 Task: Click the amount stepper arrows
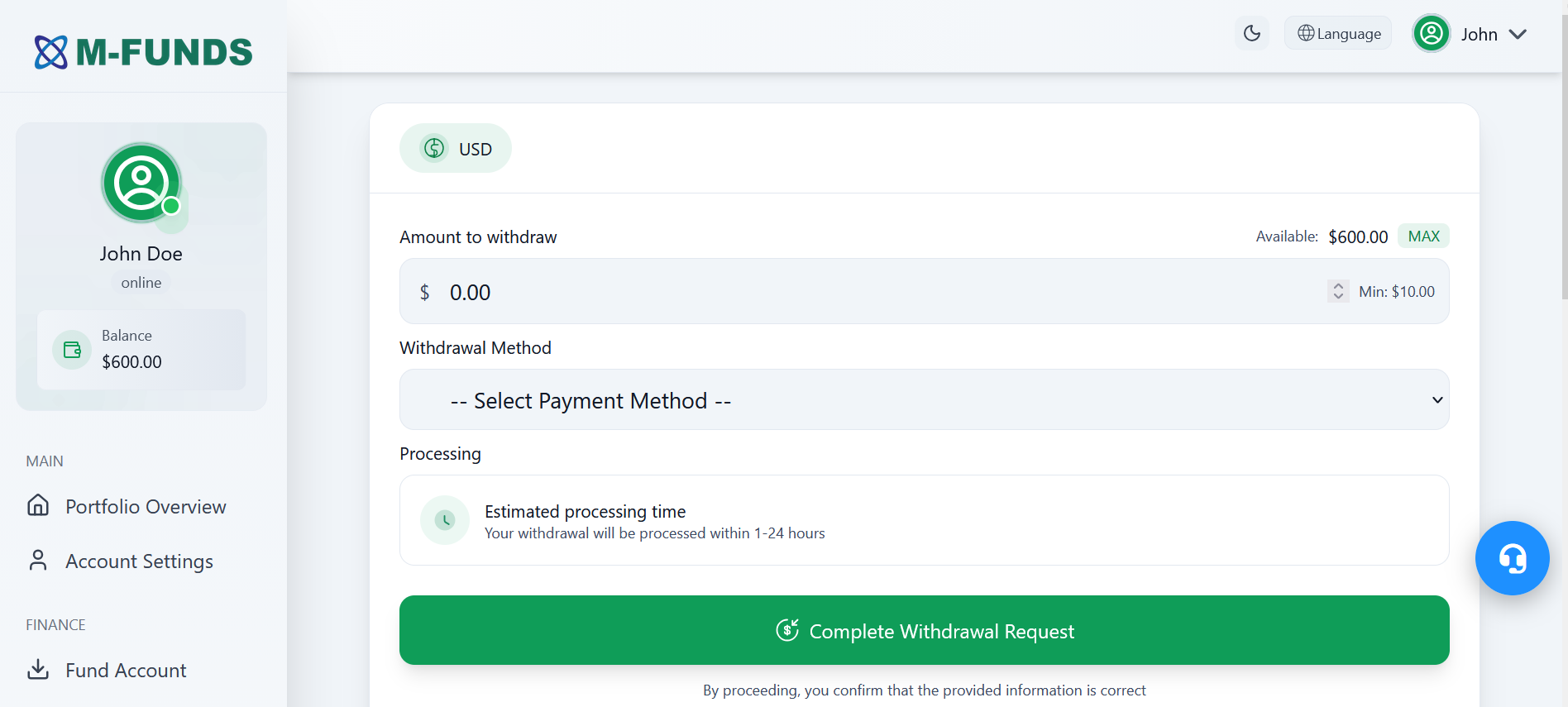[x=1338, y=291]
